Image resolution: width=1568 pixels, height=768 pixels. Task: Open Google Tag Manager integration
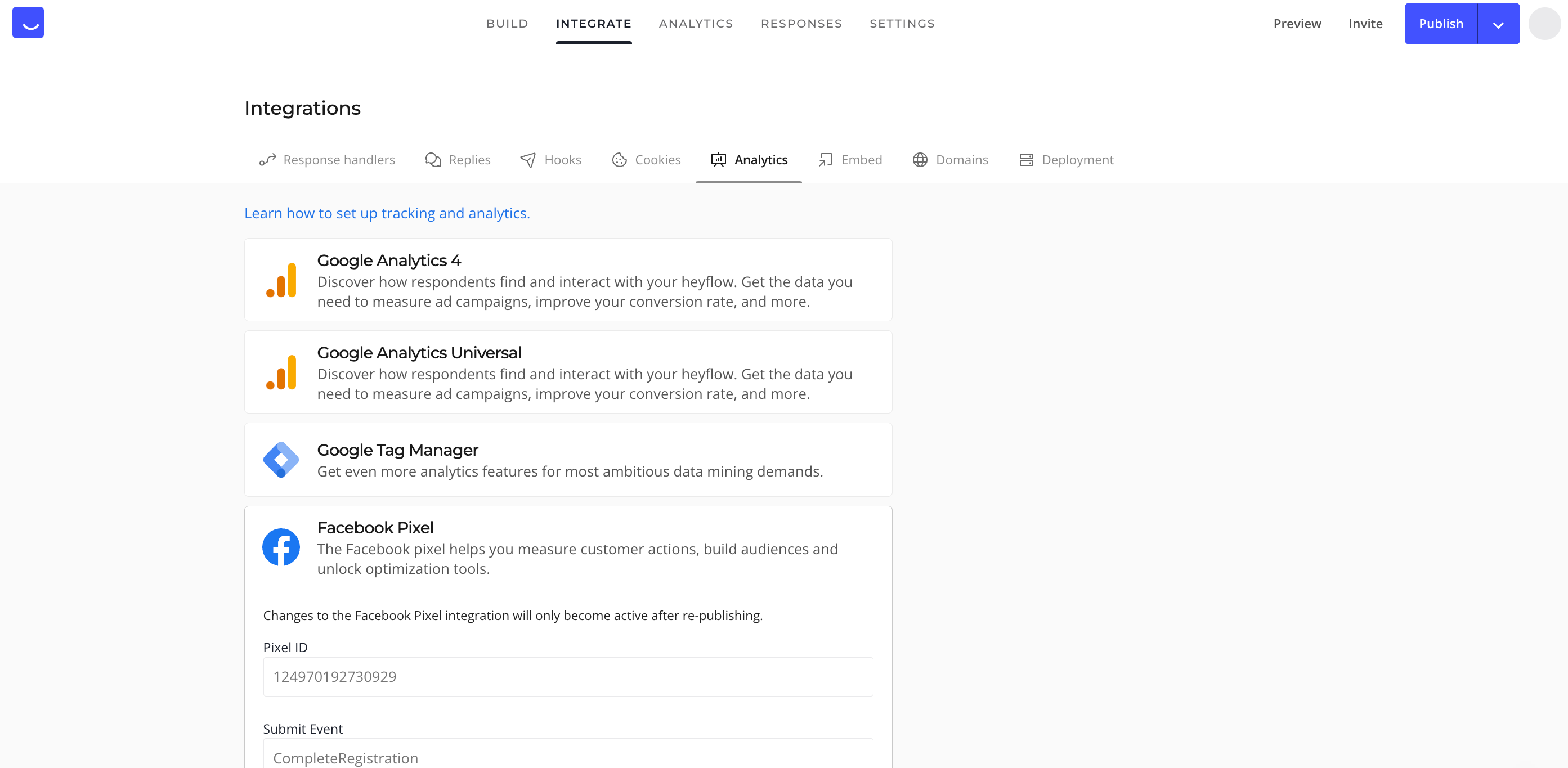point(568,460)
